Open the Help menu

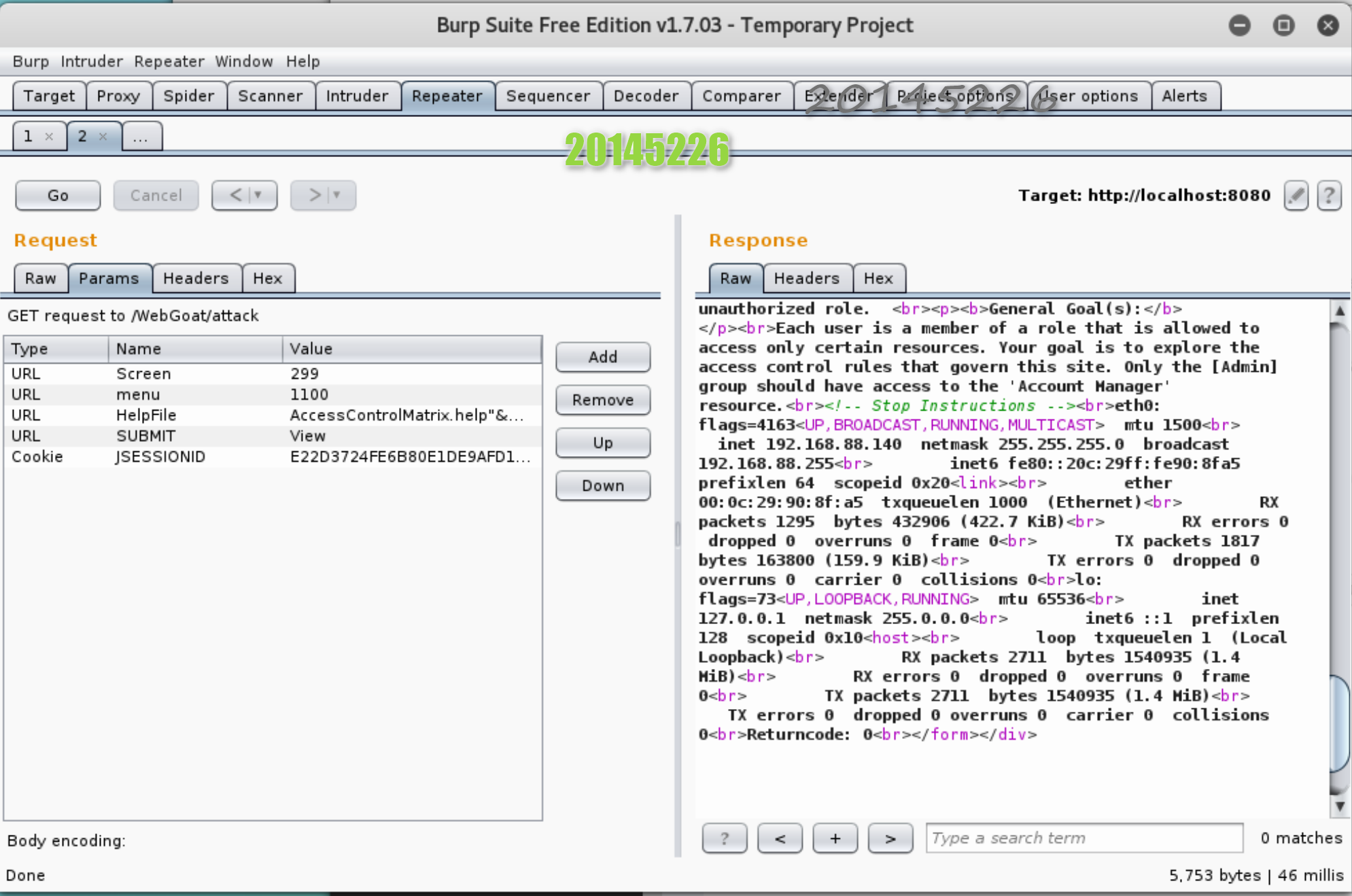click(302, 62)
